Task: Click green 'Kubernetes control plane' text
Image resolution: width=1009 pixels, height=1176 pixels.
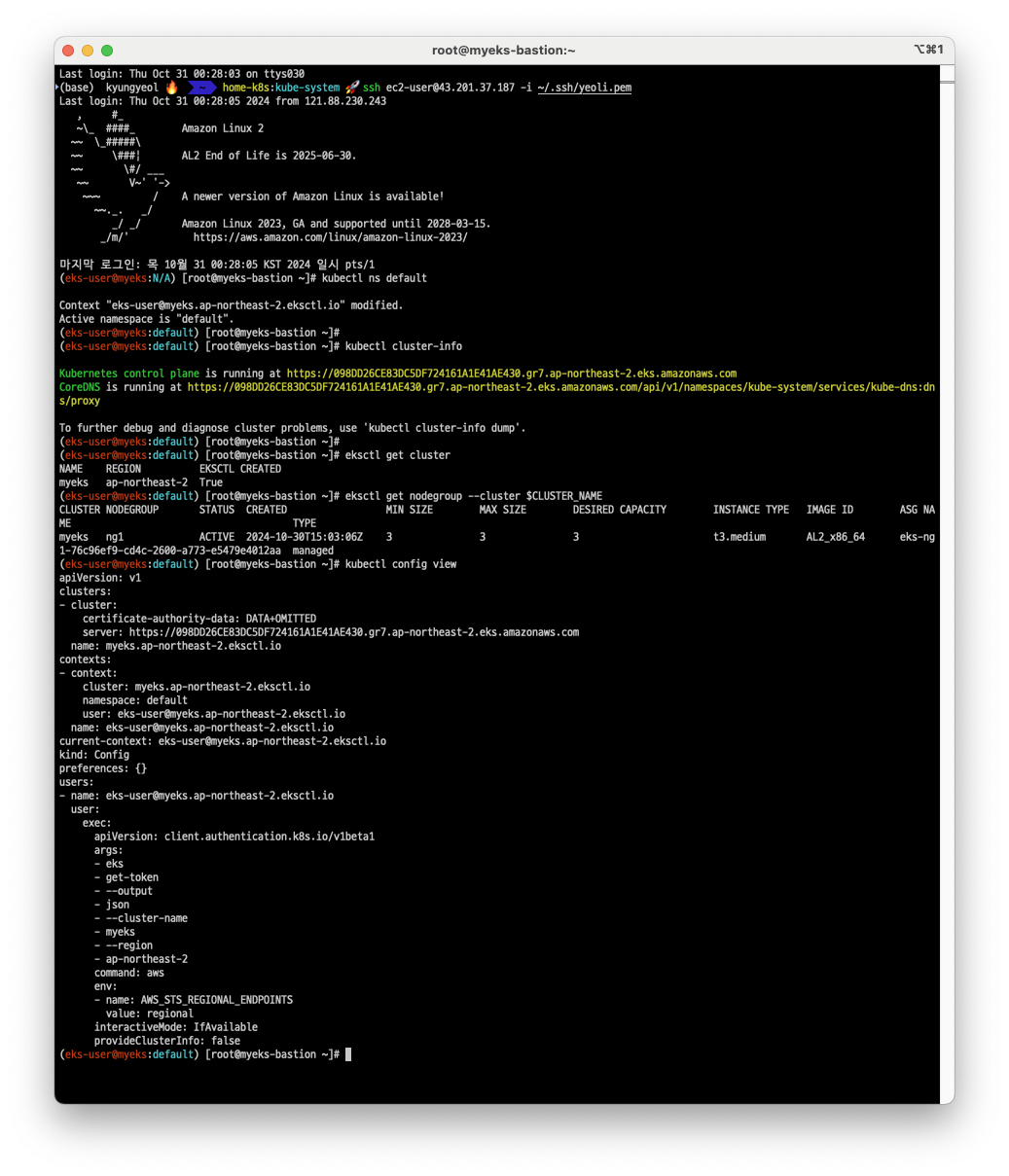Action: coord(129,374)
